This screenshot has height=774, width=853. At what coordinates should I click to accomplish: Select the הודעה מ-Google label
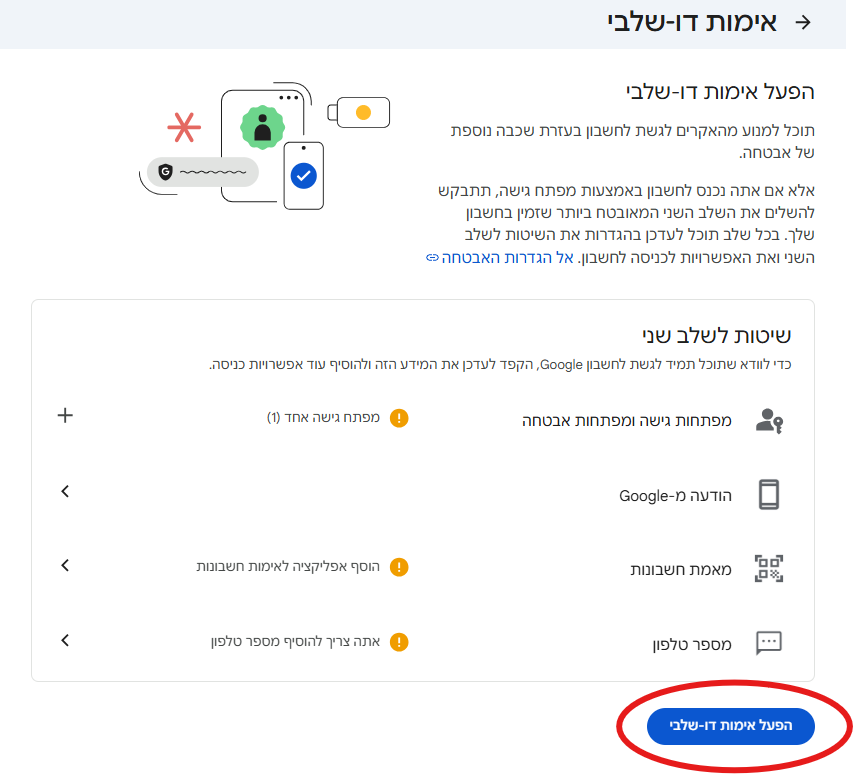tap(676, 496)
